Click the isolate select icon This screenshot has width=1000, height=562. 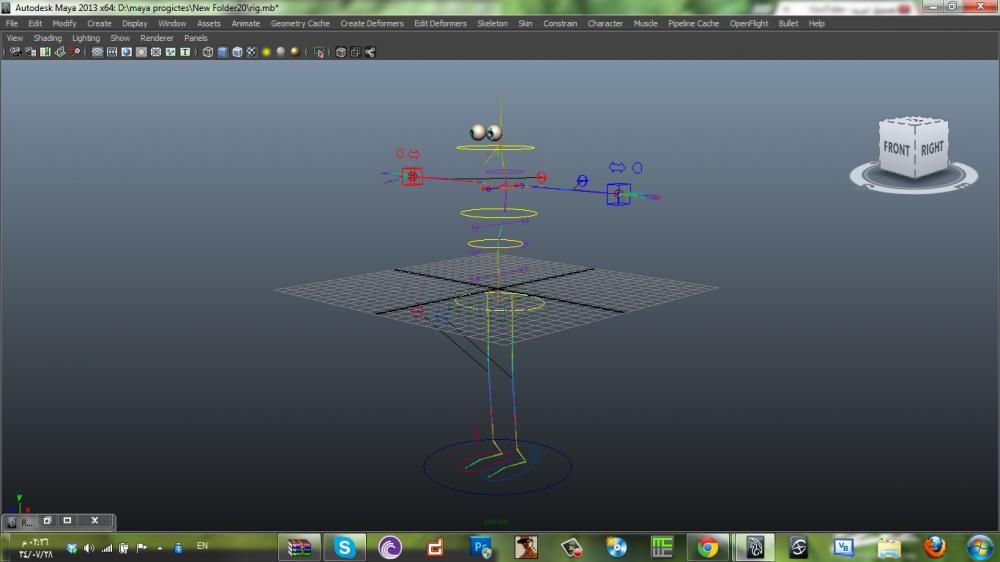tap(319, 52)
